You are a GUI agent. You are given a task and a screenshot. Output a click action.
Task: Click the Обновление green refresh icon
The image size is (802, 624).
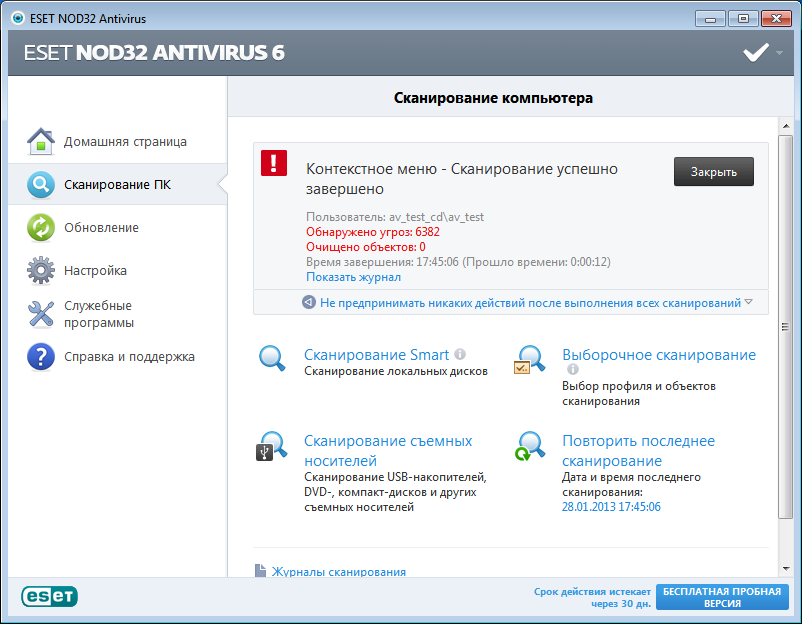(x=40, y=228)
